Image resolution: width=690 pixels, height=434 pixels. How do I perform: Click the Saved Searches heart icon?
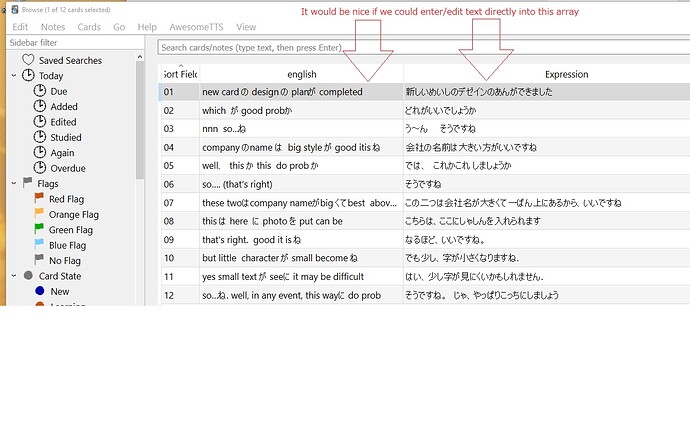(28, 60)
